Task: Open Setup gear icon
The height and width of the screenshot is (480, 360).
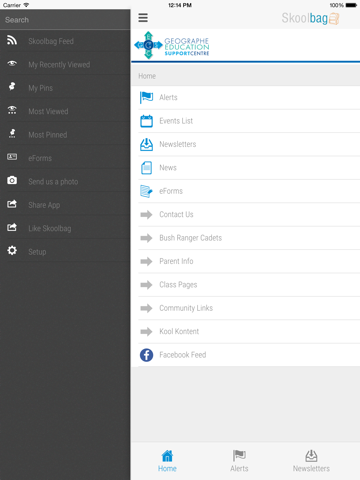Action: [x=12, y=250]
